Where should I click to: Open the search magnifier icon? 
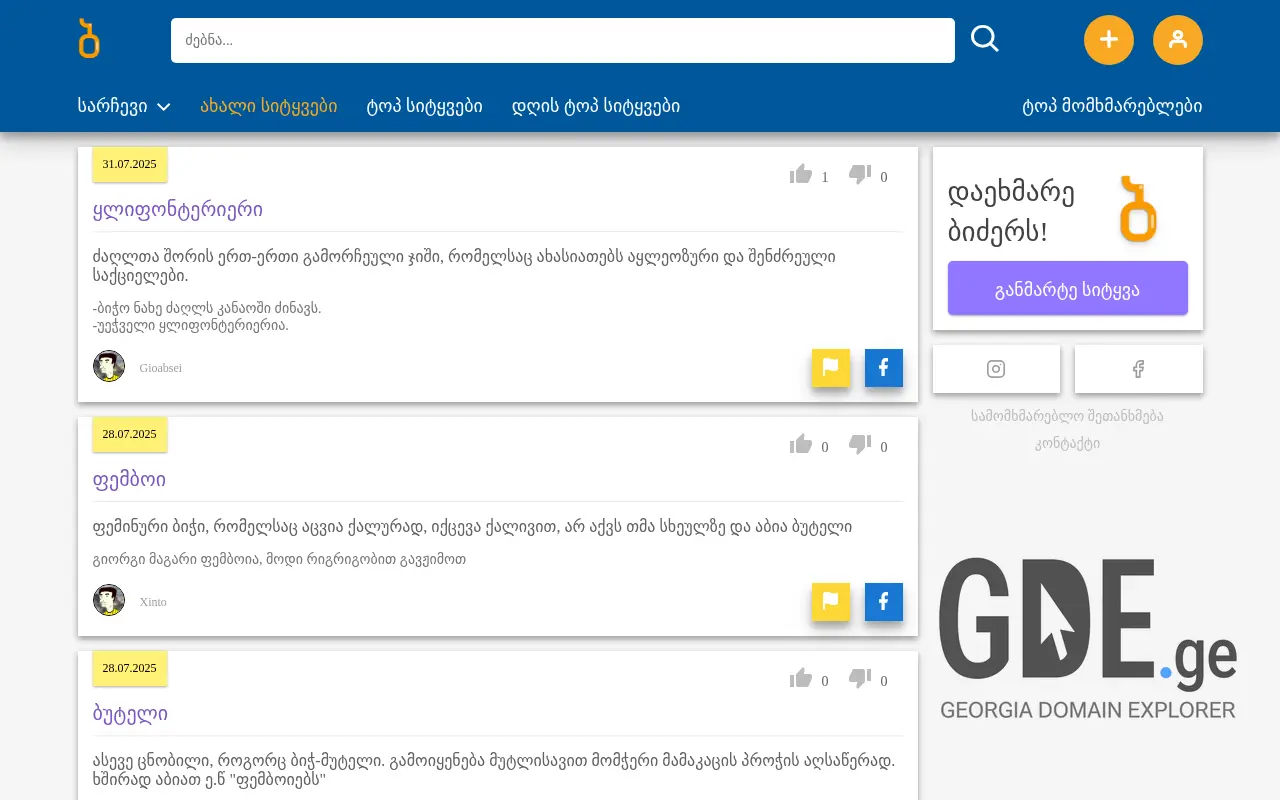pyautogui.click(x=985, y=38)
